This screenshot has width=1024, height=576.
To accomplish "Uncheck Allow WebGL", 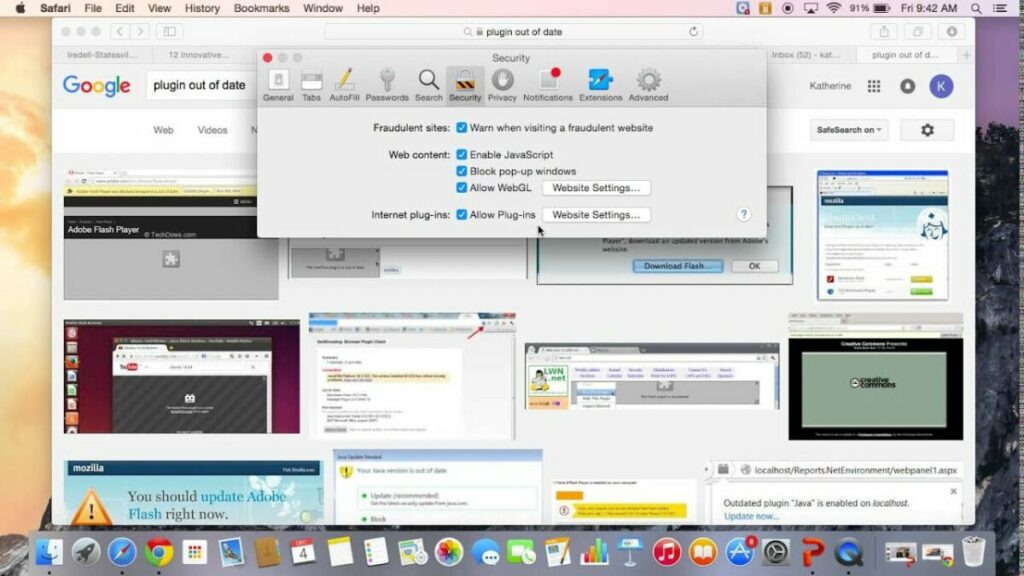I will point(461,188).
